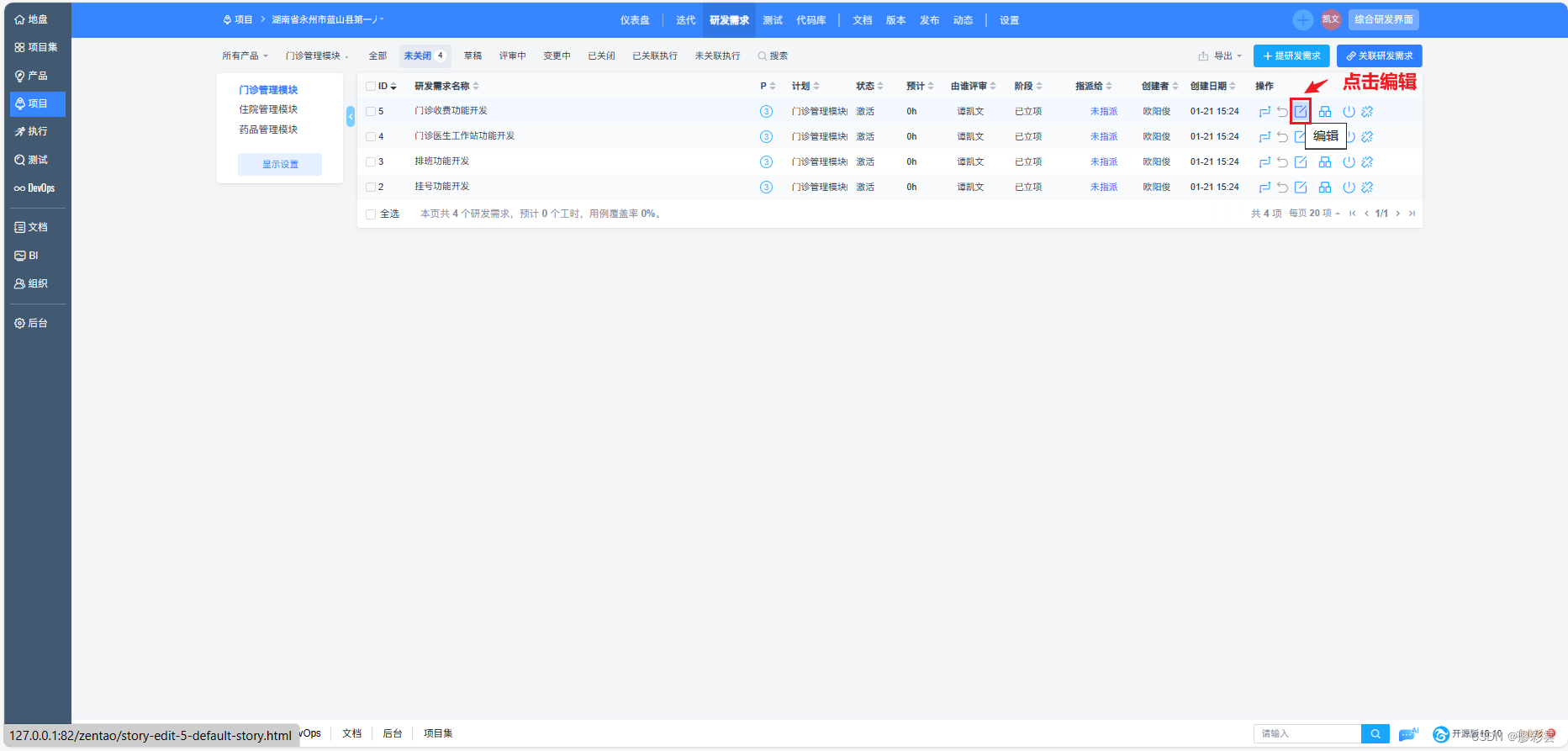This screenshot has width=1568, height=751.
Task: Click the round plus quick-create icon in header
Action: click(1302, 19)
